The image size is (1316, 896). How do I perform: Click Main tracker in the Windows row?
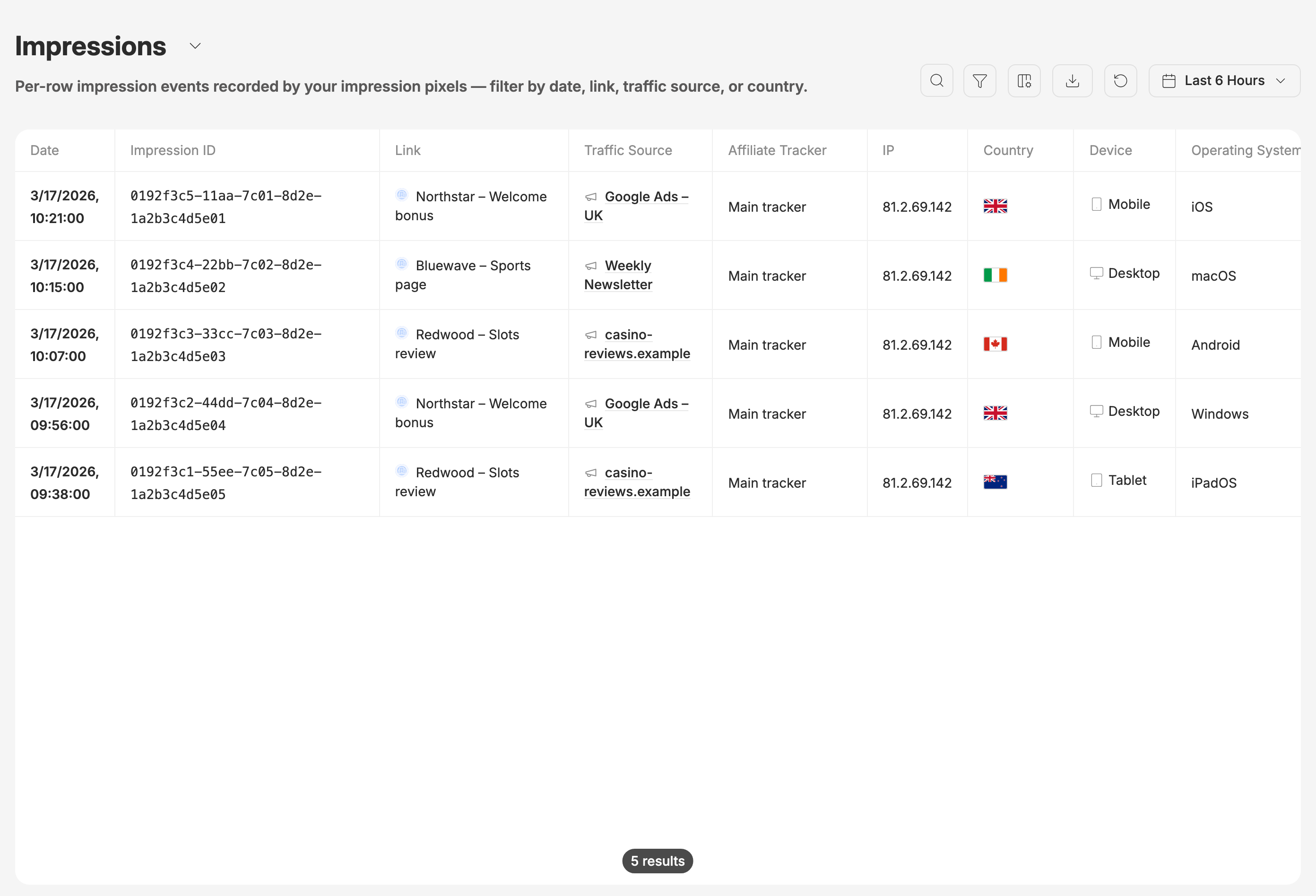767,414
